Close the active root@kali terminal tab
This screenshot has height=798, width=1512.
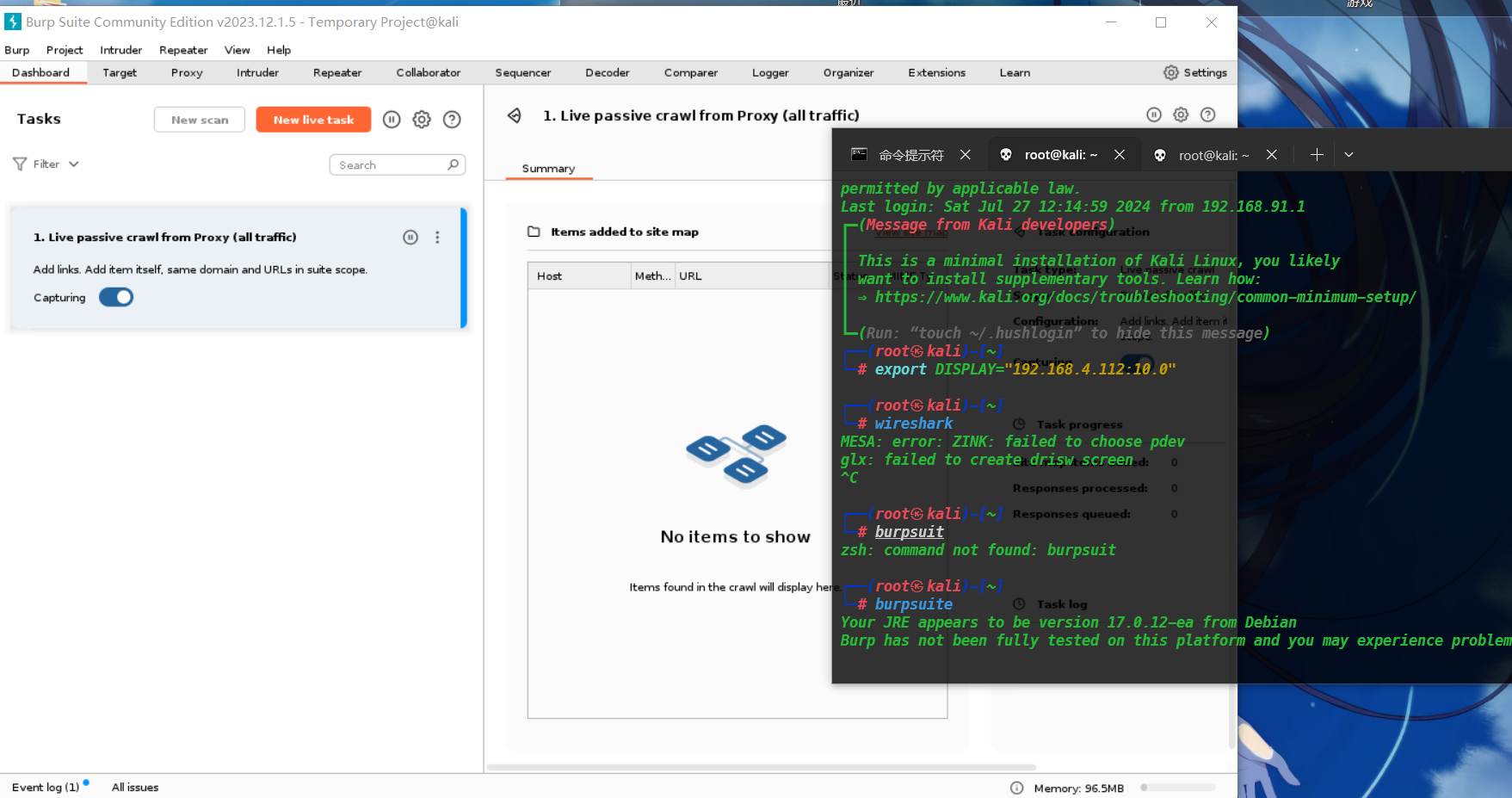(1120, 155)
